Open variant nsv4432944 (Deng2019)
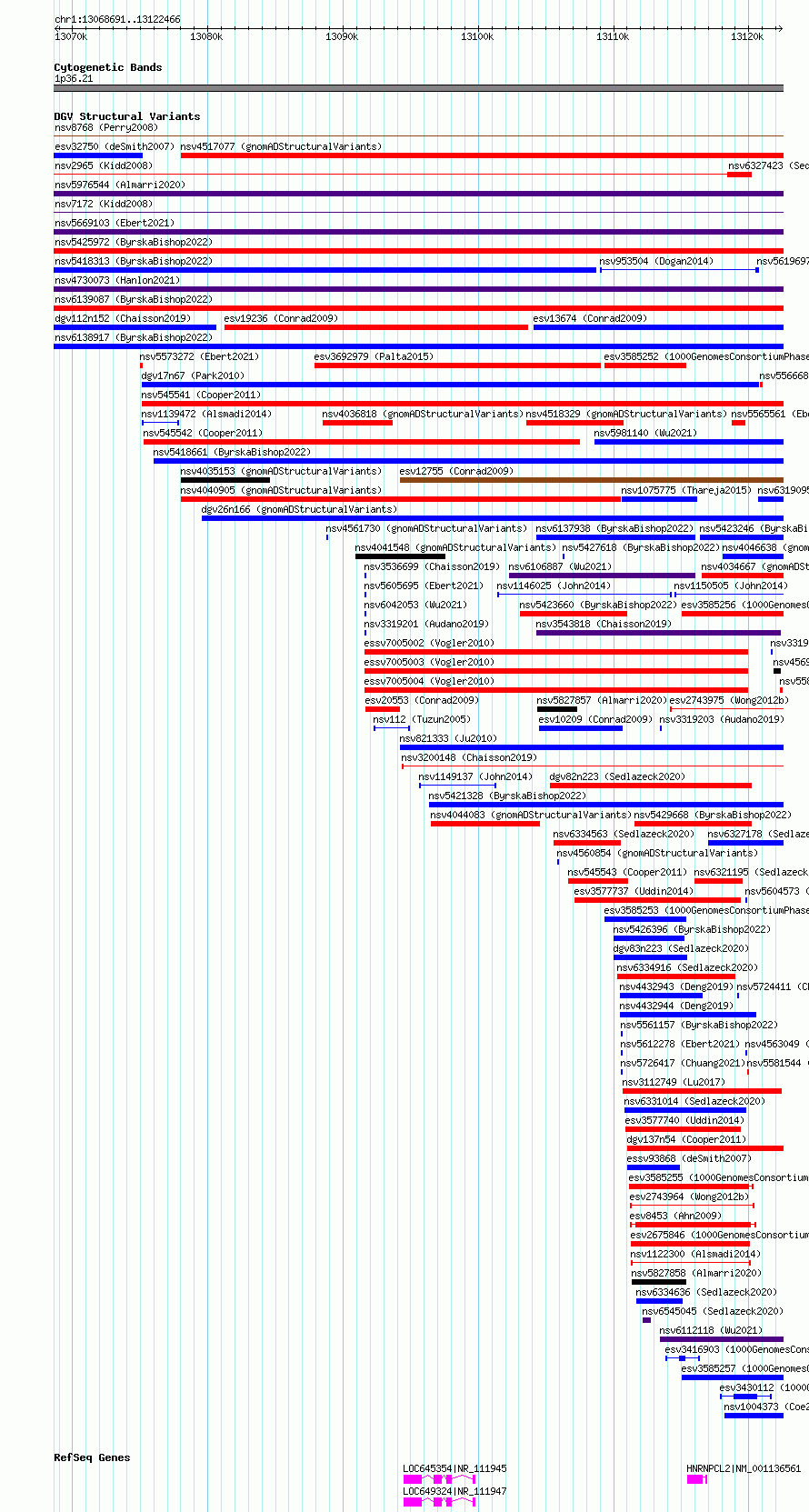 coord(676,1006)
